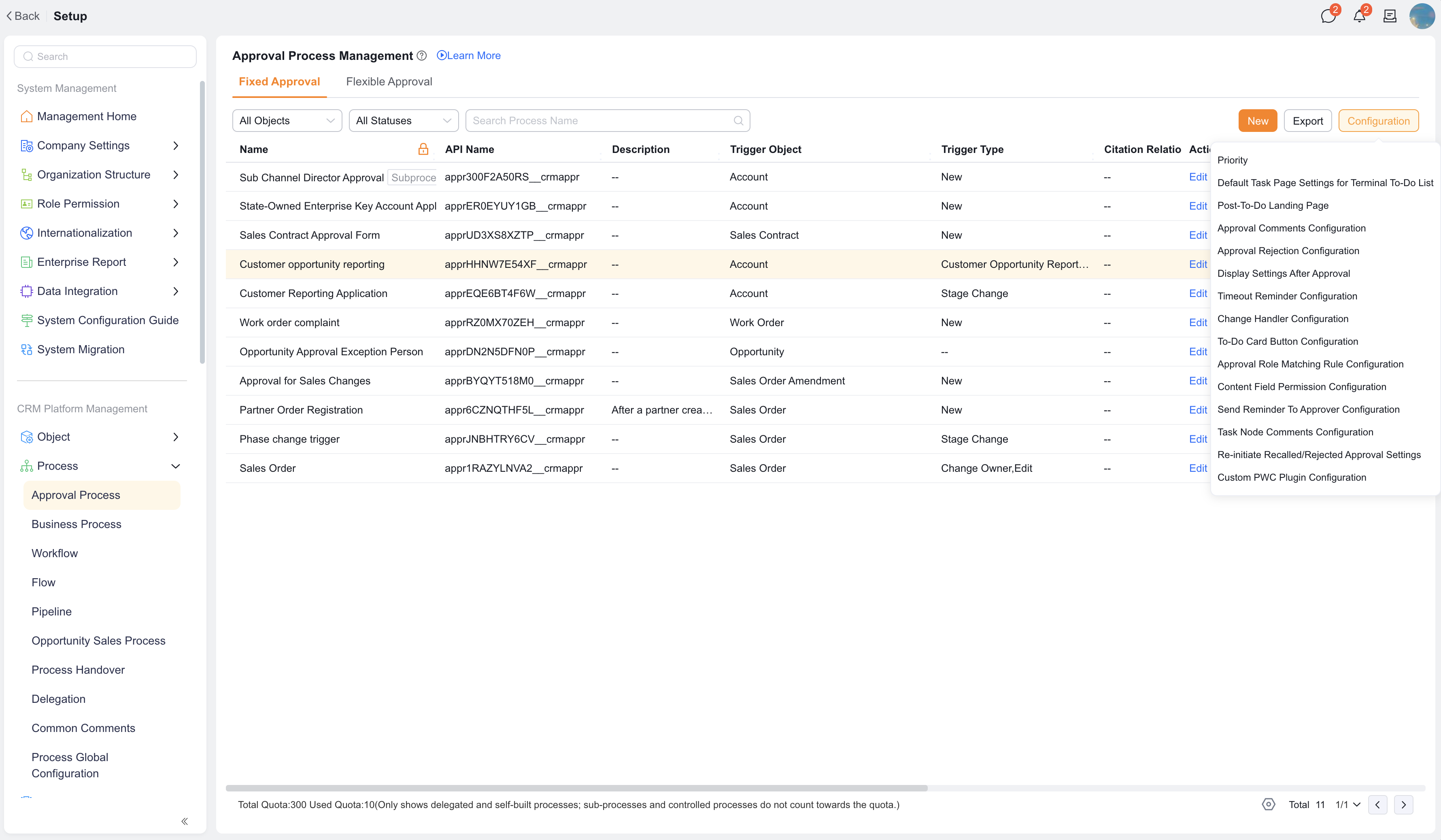Open the chat messages icon
The image size is (1441, 840).
(1328, 16)
